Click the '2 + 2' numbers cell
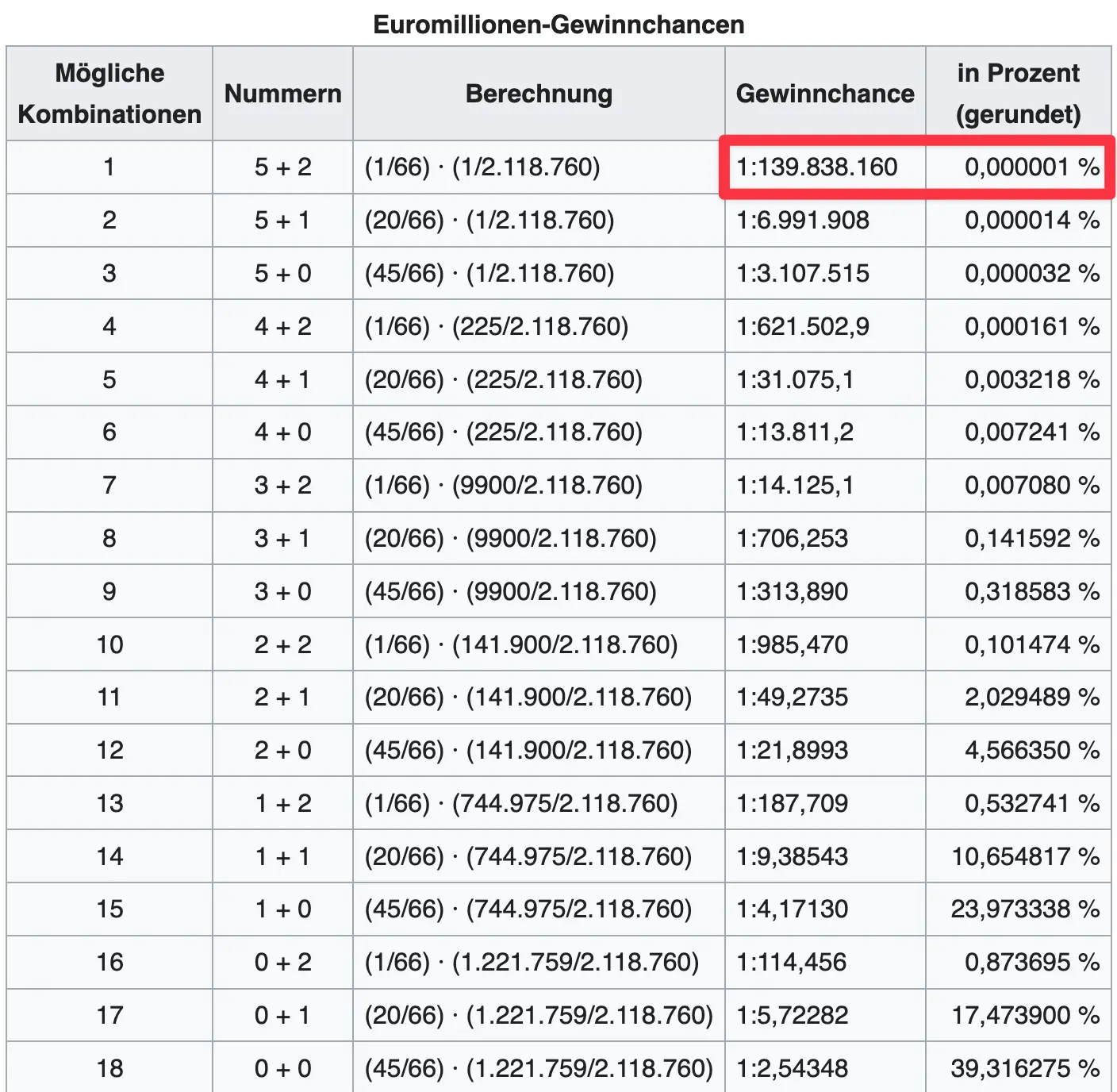The height and width of the screenshot is (1092, 1117). click(283, 644)
